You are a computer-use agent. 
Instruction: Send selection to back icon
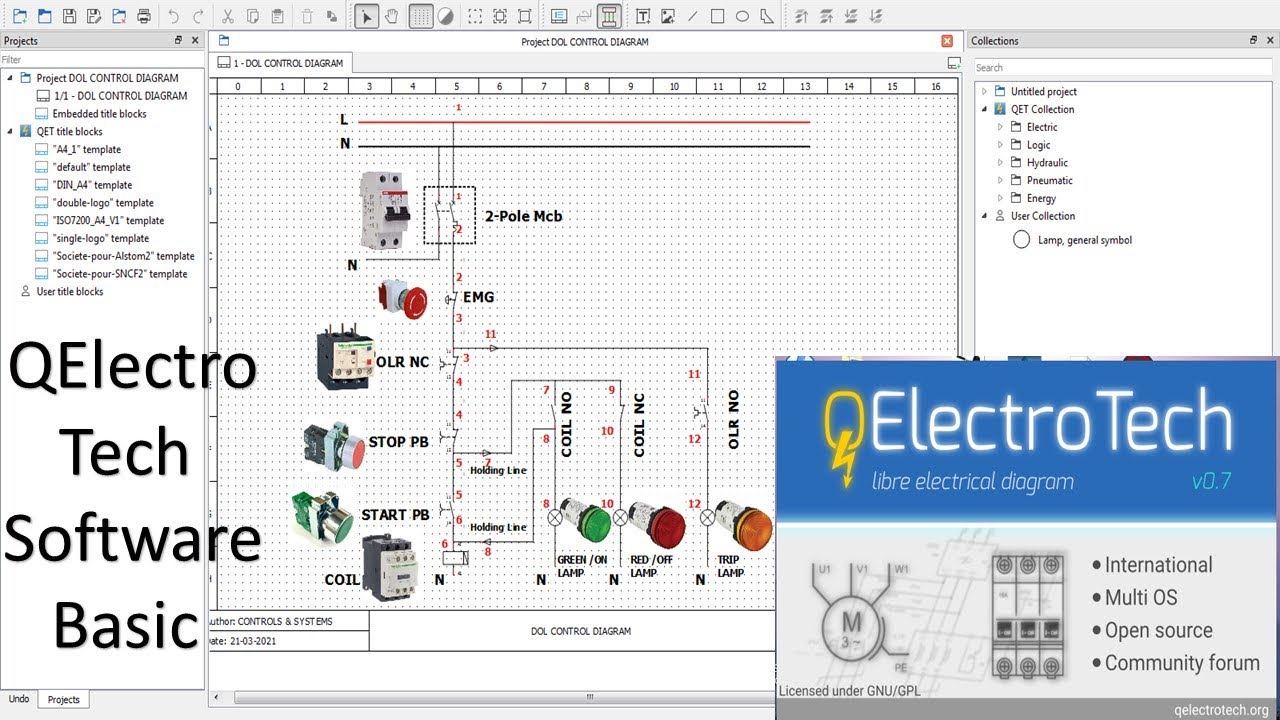pos(876,16)
